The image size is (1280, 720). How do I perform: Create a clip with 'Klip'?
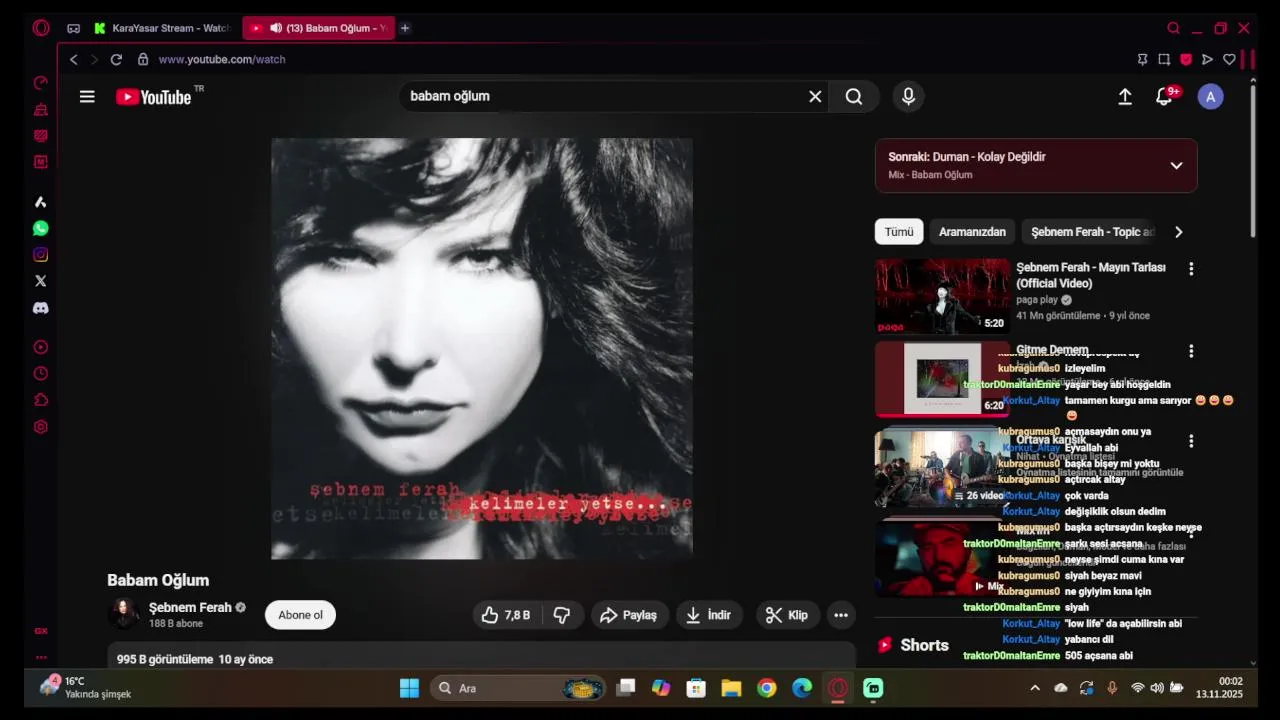787,615
